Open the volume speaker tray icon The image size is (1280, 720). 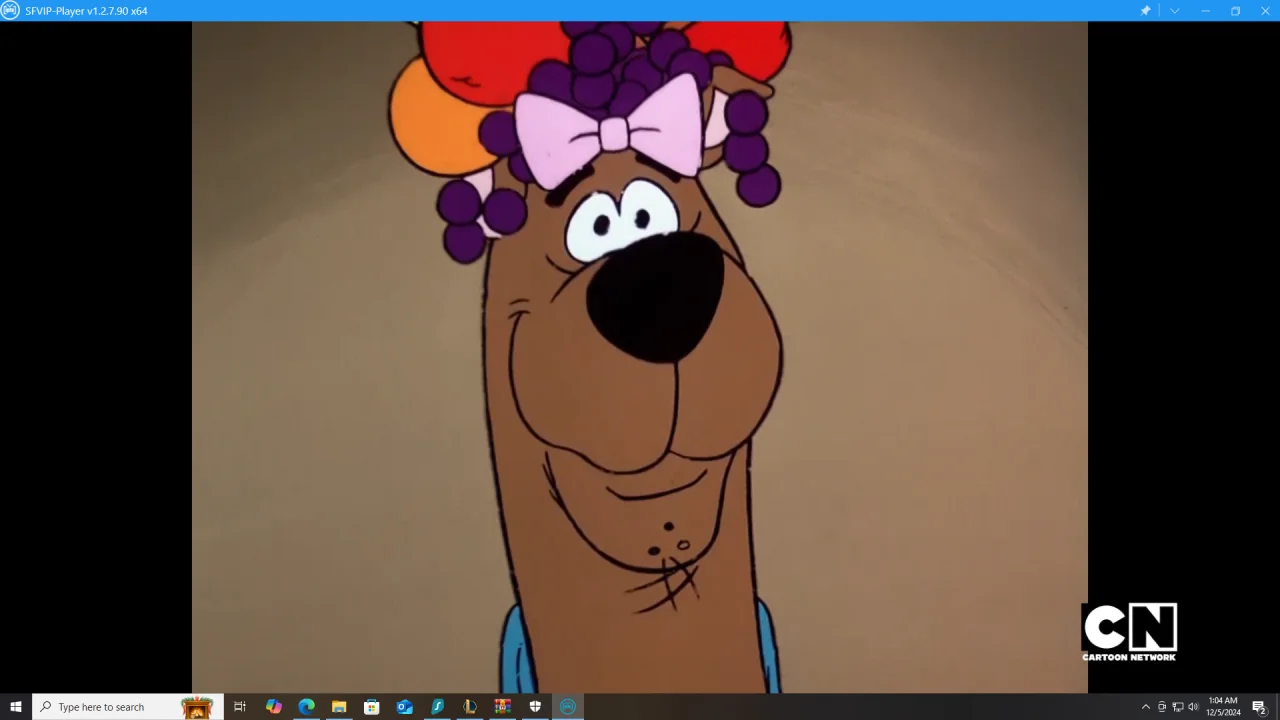(1193, 707)
